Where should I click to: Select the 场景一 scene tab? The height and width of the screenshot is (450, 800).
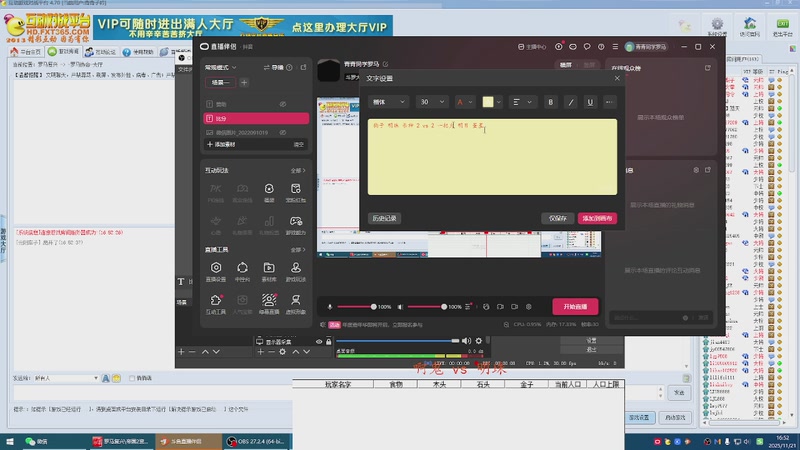click(x=221, y=83)
